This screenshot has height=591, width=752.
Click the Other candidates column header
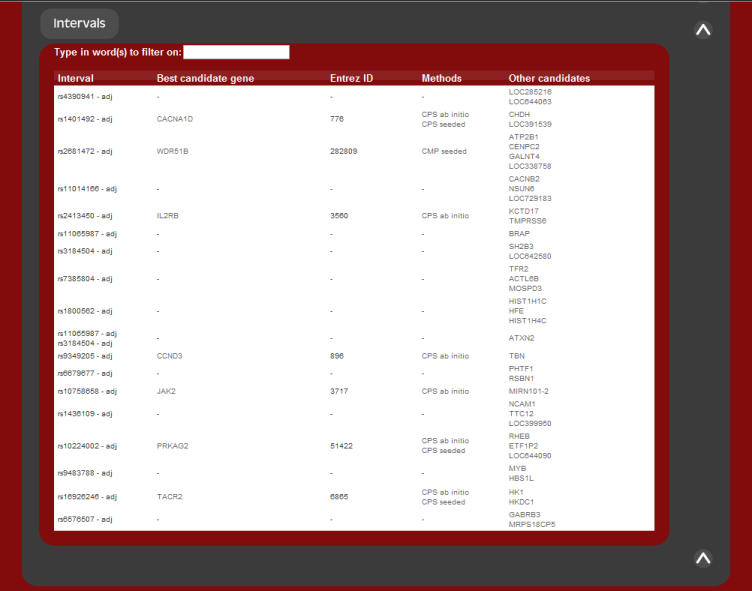[x=549, y=78]
